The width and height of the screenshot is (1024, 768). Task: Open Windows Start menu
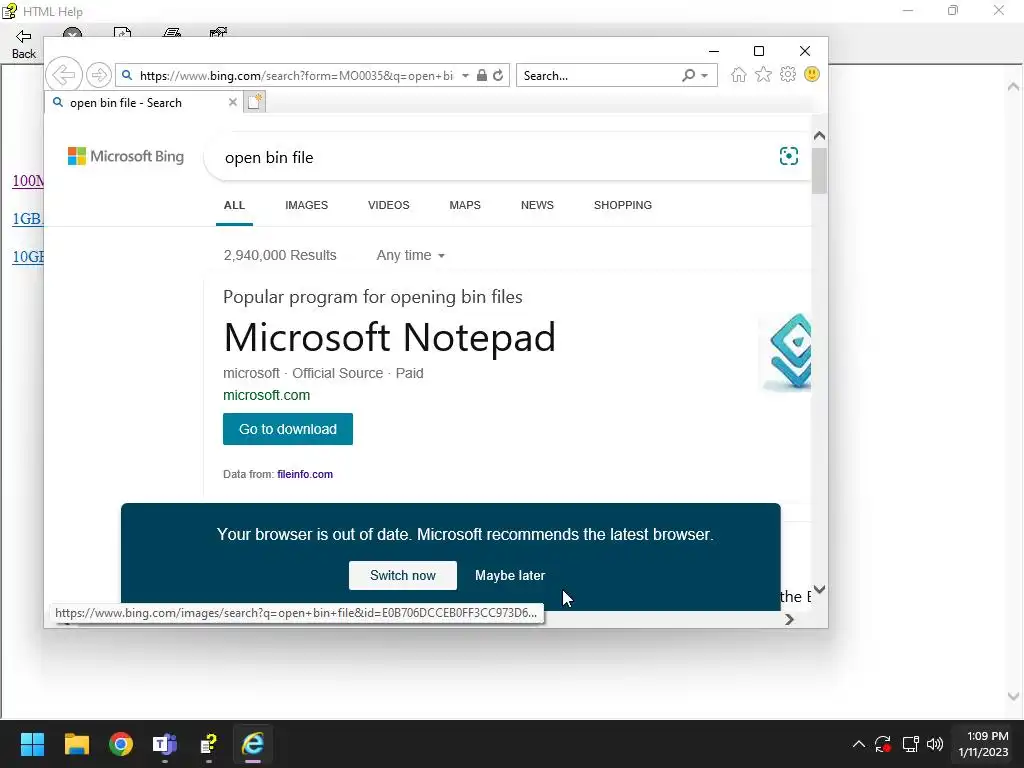pos(32,744)
